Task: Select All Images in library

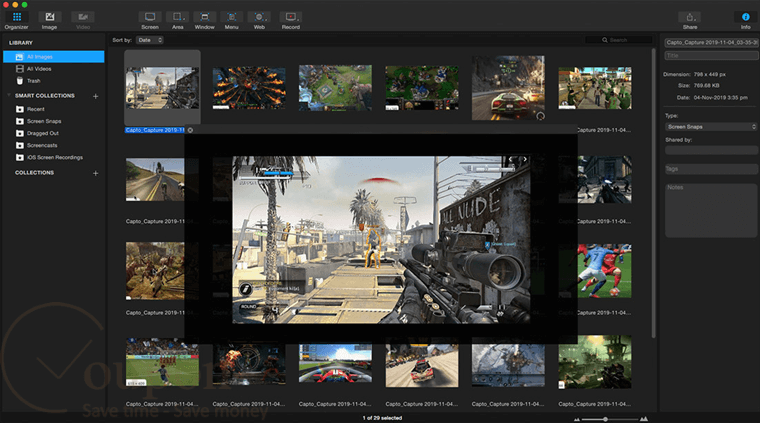Action: (x=54, y=57)
